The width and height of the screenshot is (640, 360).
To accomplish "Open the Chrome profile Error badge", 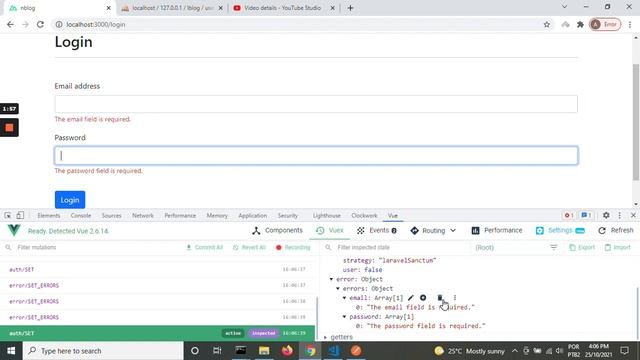I will (605, 24).
